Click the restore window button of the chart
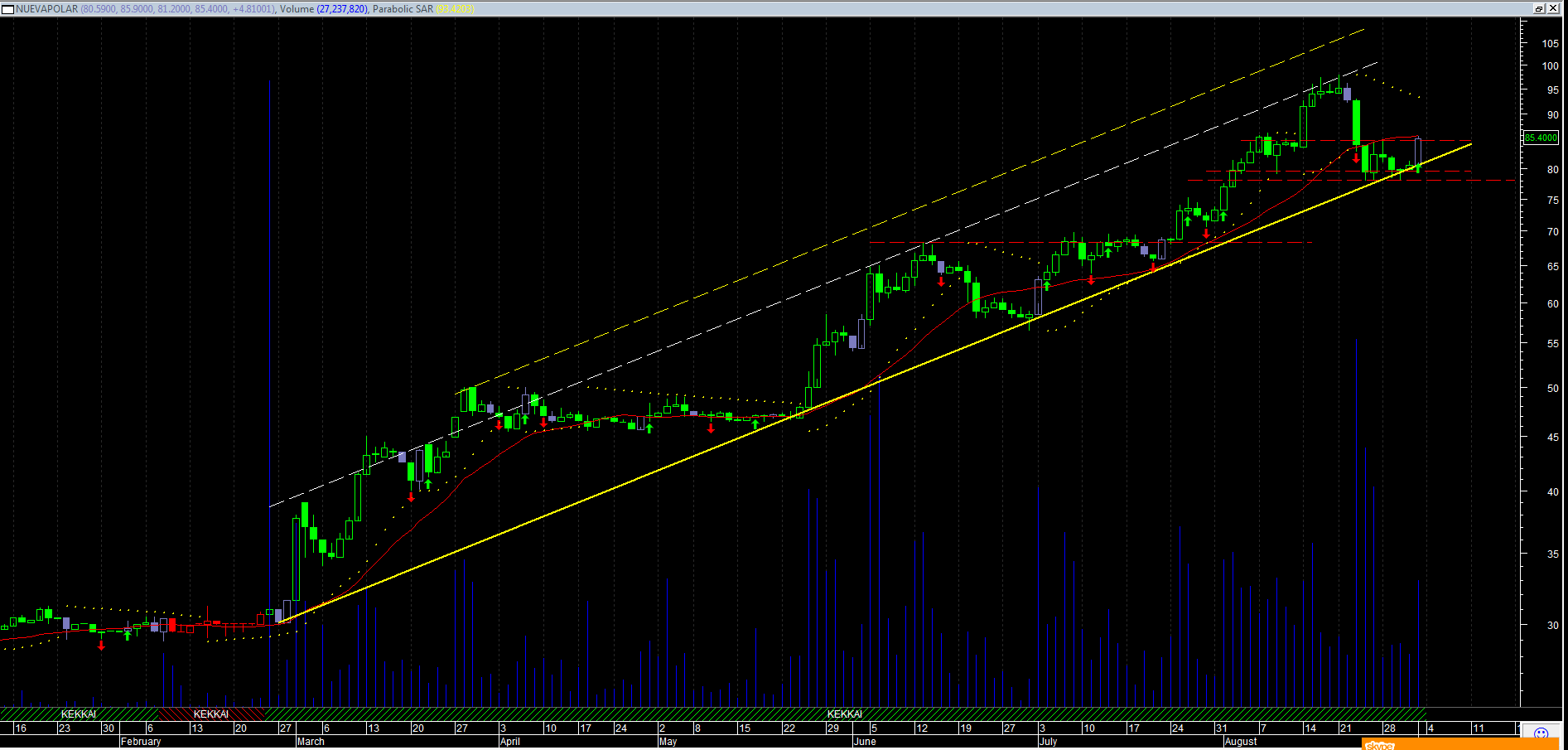The image size is (1568, 750). tap(1539, 8)
